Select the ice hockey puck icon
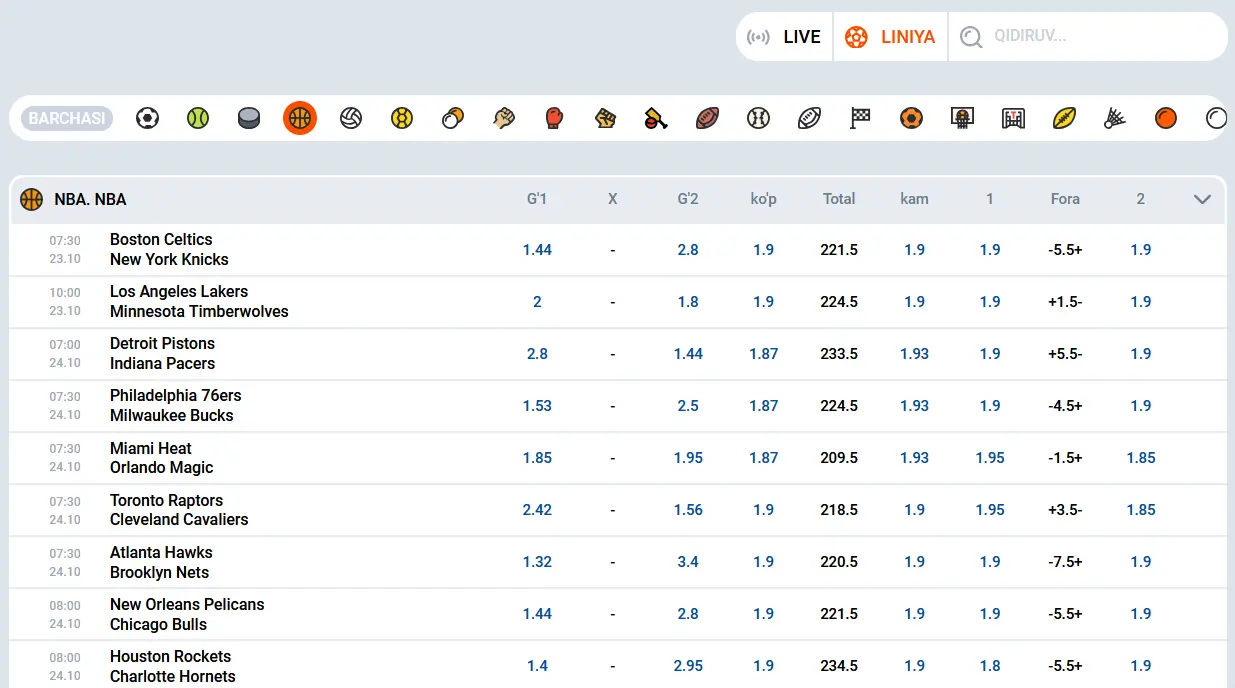 click(249, 118)
